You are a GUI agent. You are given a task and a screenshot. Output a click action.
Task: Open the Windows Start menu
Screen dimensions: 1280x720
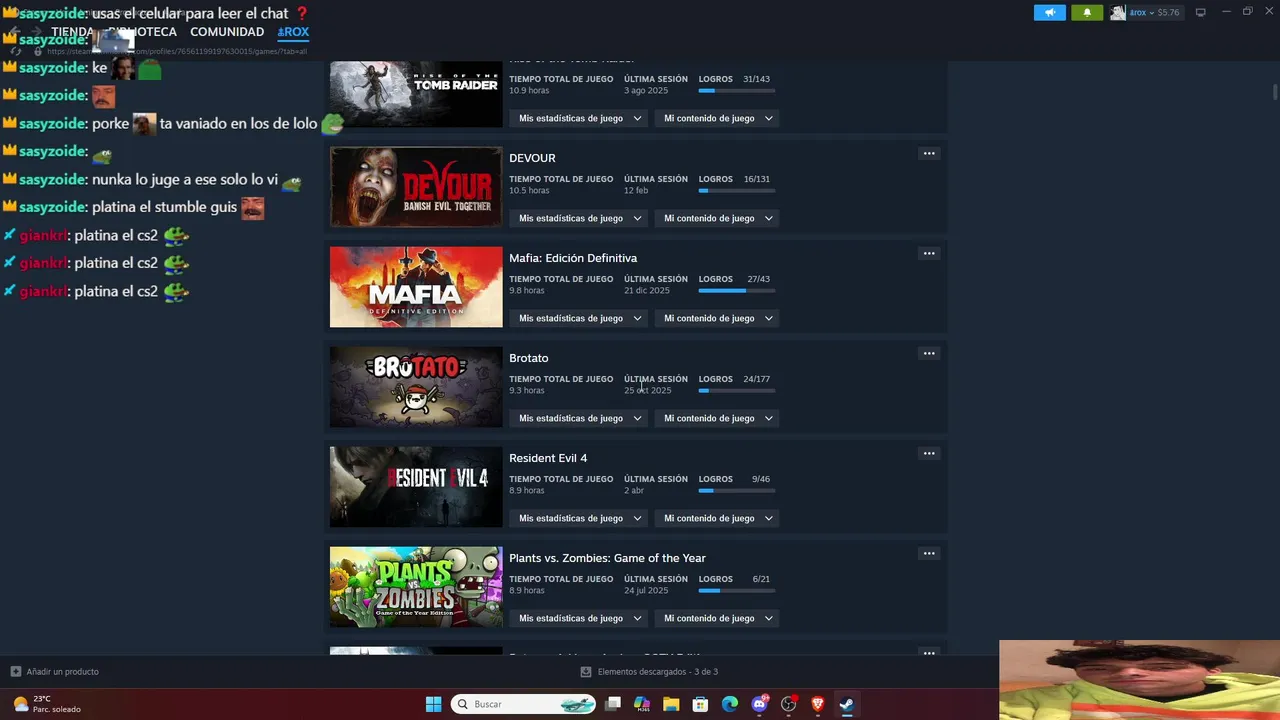pos(433,704)
